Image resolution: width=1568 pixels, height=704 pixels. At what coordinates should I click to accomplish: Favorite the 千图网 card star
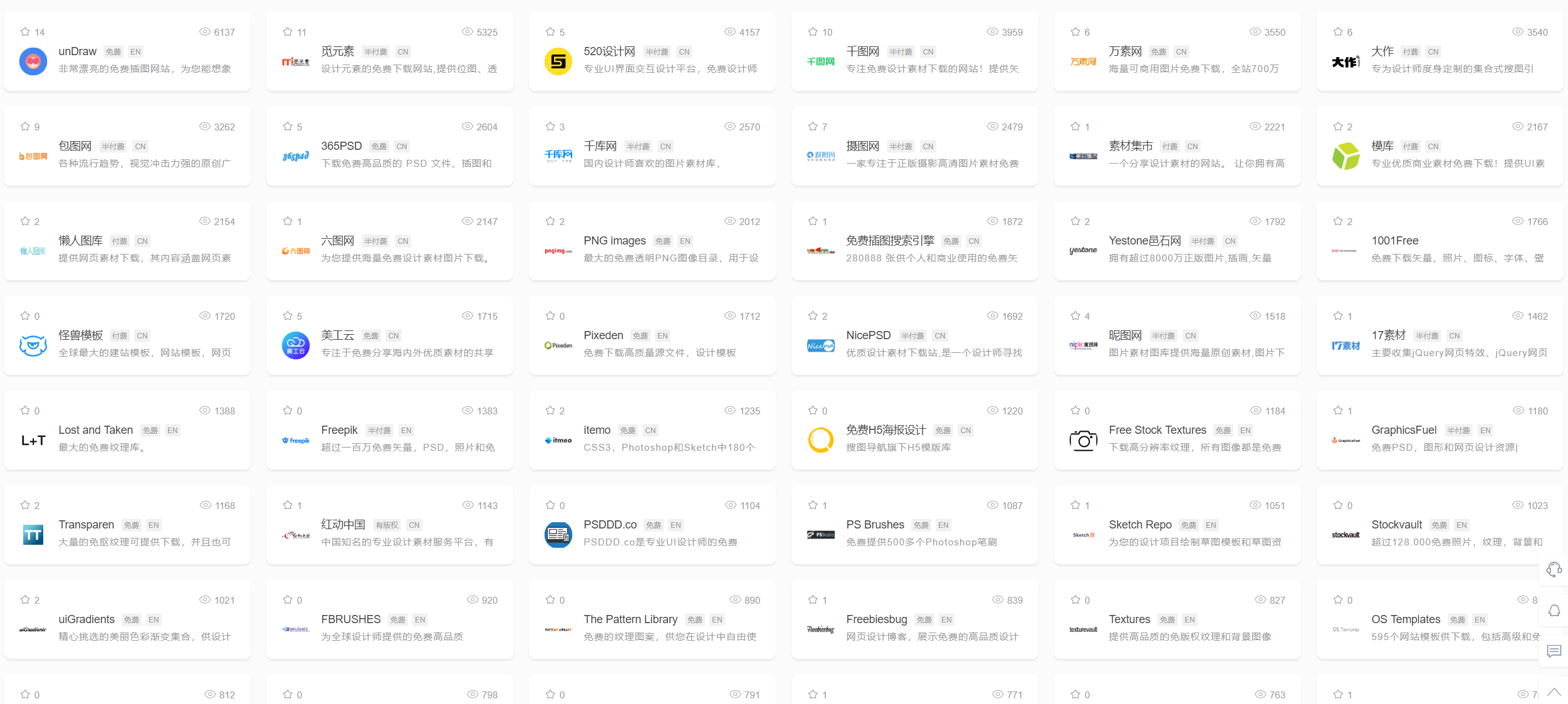tap(813, 31)
